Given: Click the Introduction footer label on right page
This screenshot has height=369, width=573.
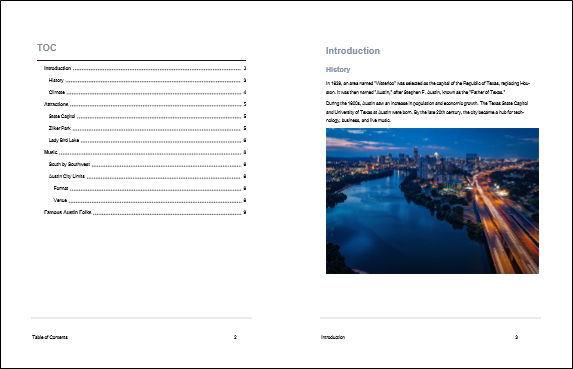Looking at the screenshot, I should (x=333, y=337).
